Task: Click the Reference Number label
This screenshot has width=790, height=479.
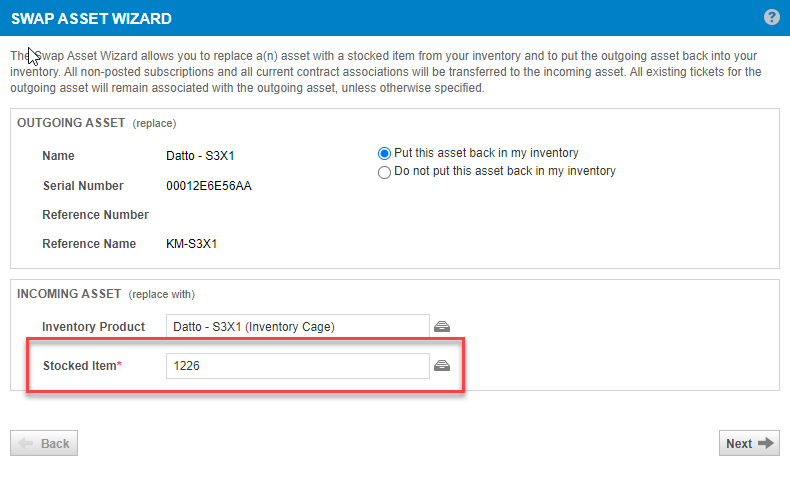Action: click(95, 215)
